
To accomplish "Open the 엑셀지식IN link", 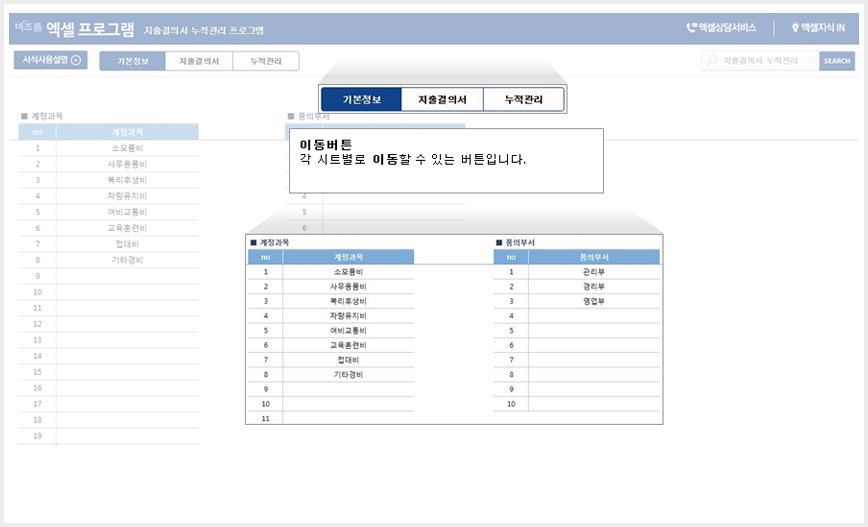I will [819, 27].
